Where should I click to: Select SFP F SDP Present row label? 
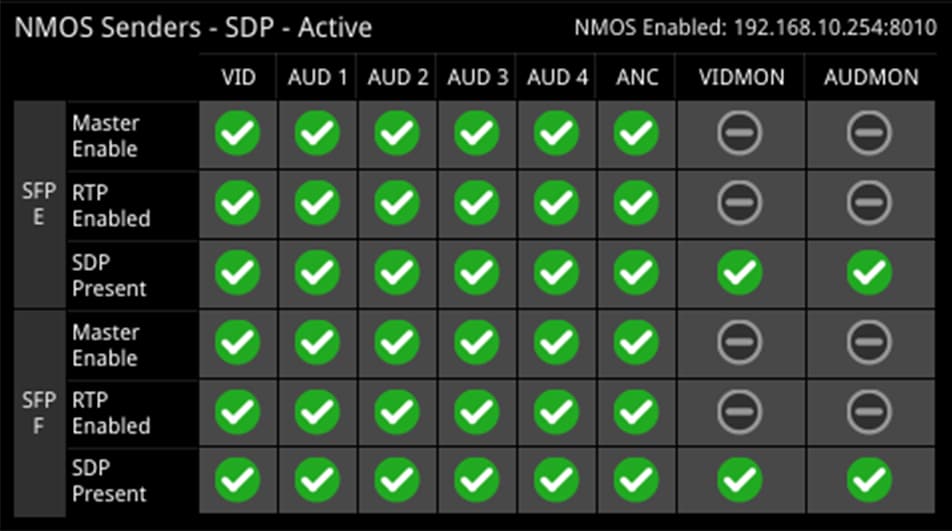point(109,481)
